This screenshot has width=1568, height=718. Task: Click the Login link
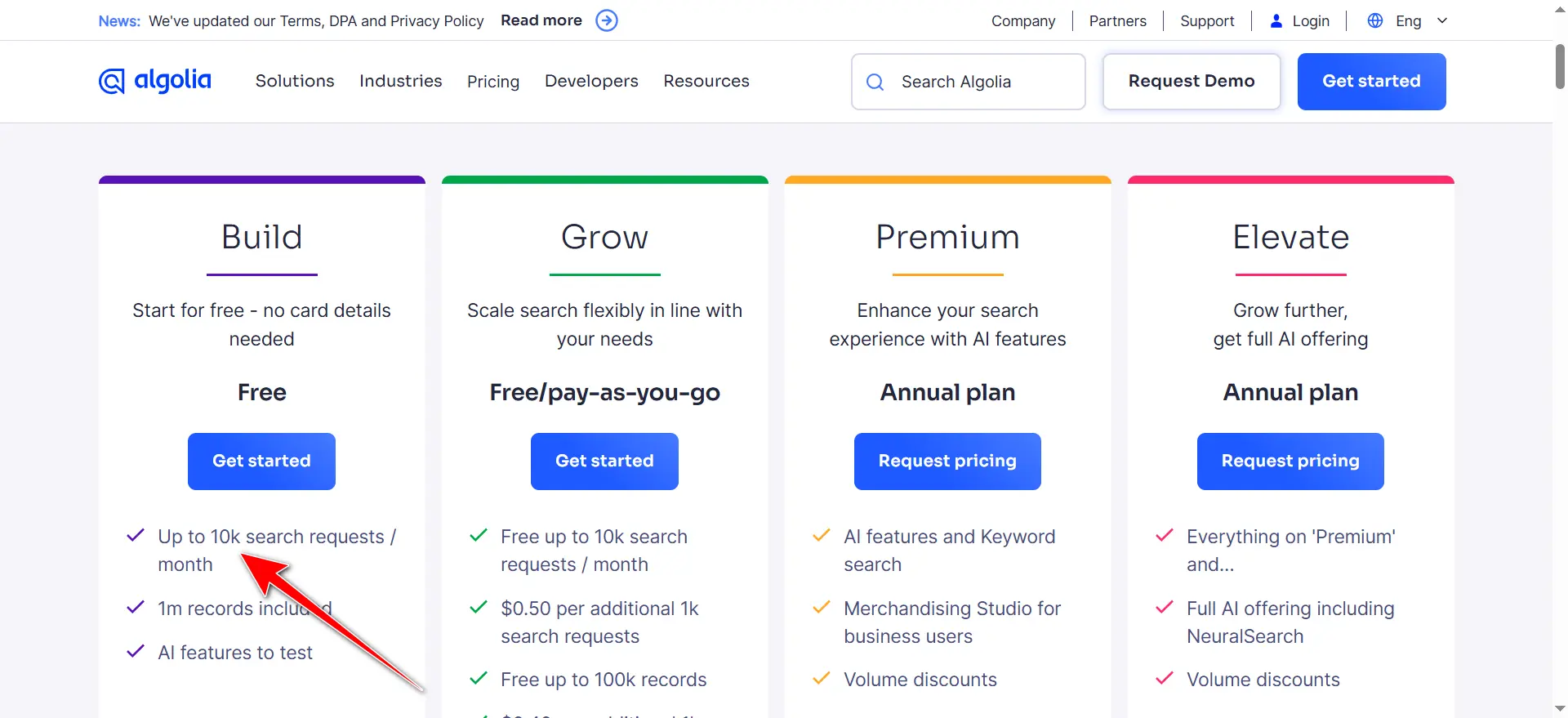point(1309,20)
